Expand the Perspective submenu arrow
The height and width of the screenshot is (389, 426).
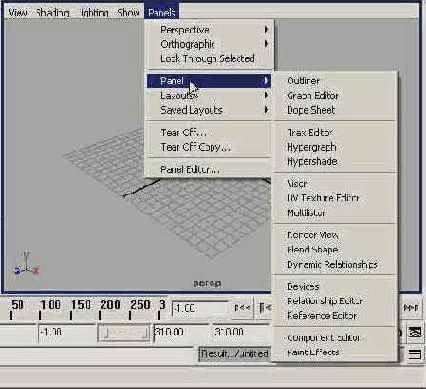click(x=266, y=30)
